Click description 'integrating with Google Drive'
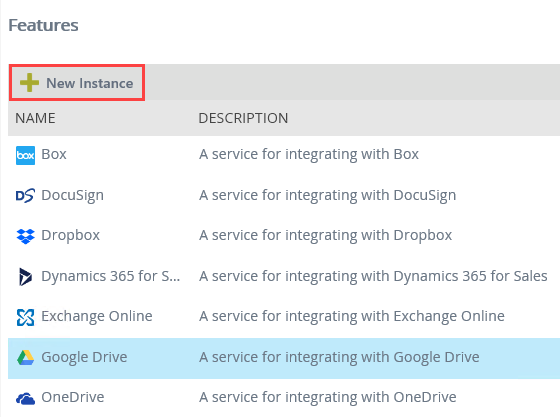The width and height of the screenshot is (560, 417). pyautogui.click(x=339, y=357)
